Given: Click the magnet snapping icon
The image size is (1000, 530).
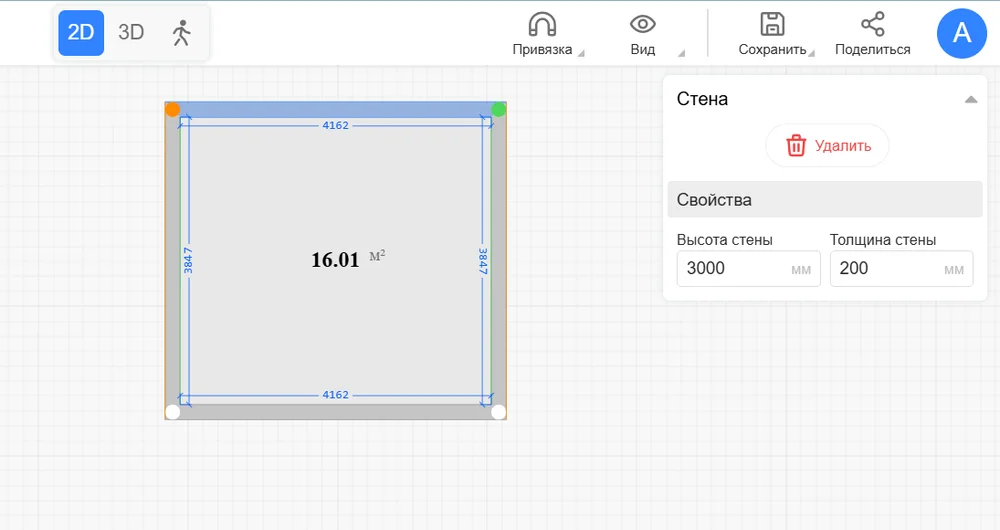Looking at the screenshot, I should pos(542,25).
